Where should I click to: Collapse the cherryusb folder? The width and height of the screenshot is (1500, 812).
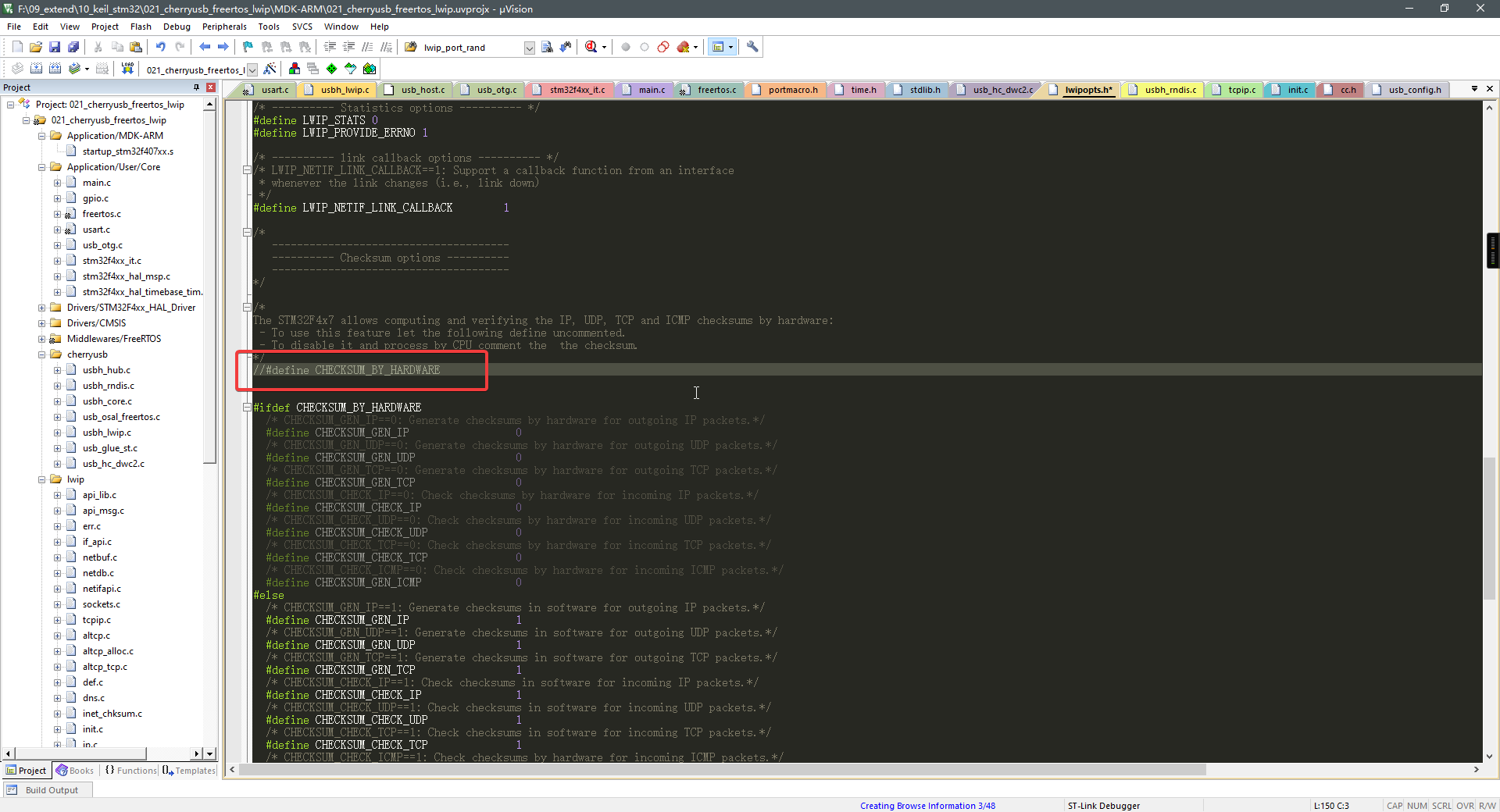(x=41, y=354)
